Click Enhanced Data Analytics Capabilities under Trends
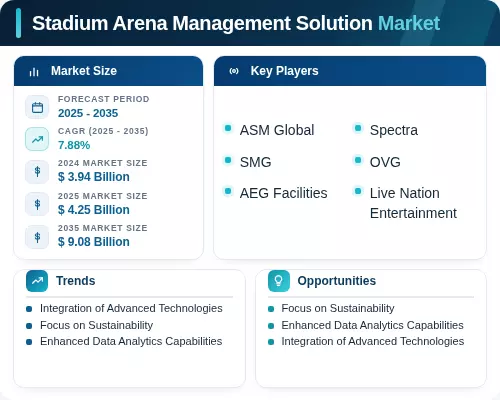The width and height of the screenshot is (500, 400). pyautogui.click(x=131, y=341)
